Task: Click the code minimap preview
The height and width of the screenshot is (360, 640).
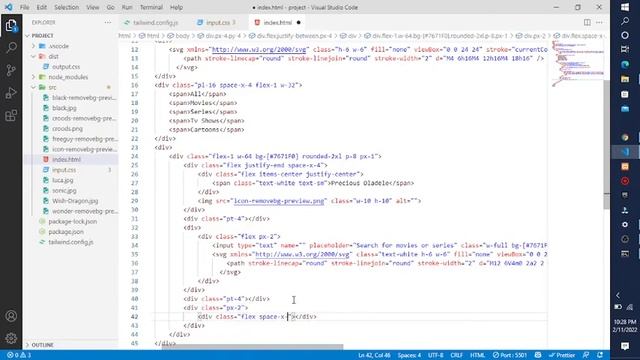Action: click(x=577, y=63)
